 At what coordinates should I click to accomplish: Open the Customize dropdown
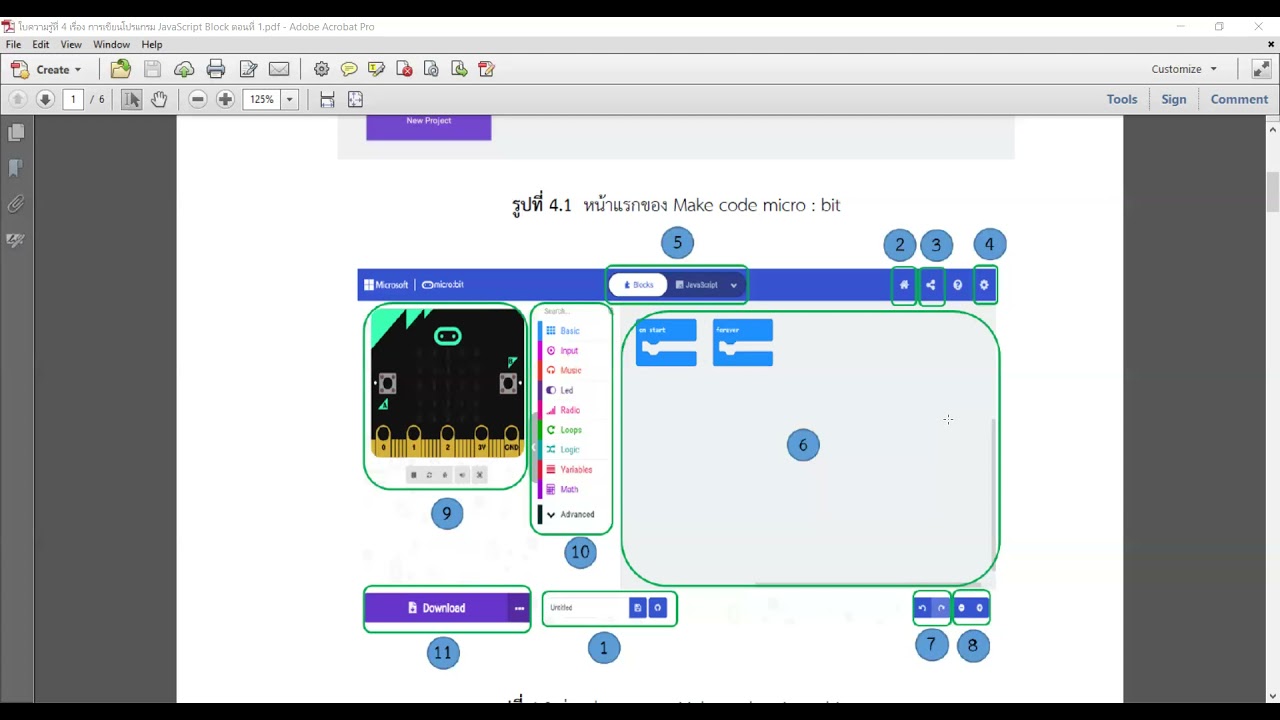pyautogui.click(x=1184, y=69)
